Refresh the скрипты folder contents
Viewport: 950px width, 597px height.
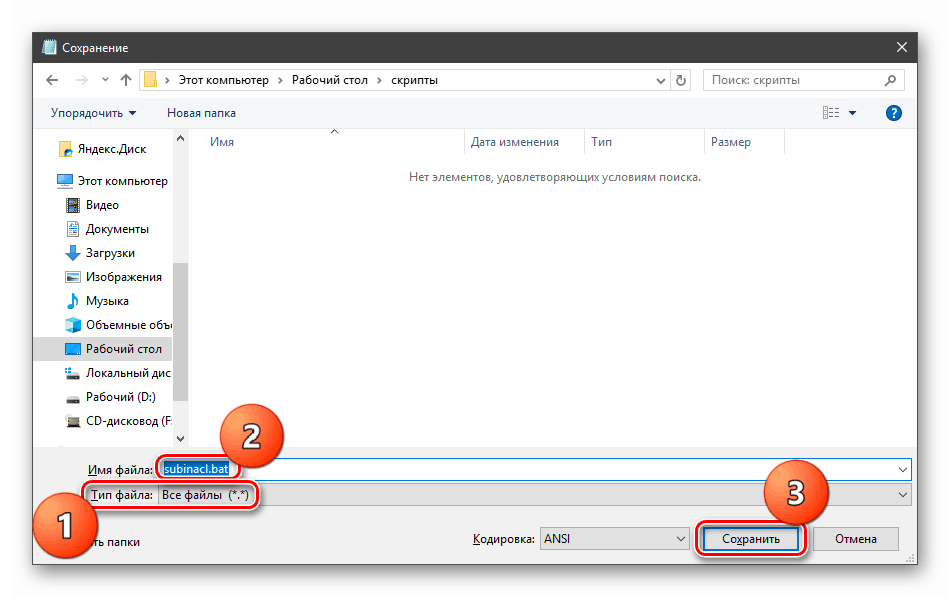[x=680, y=79]
